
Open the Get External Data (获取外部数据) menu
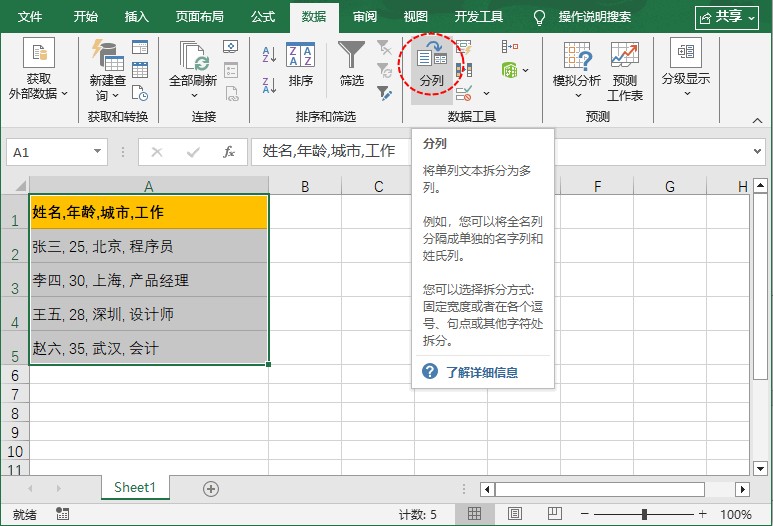click(38, 69)
